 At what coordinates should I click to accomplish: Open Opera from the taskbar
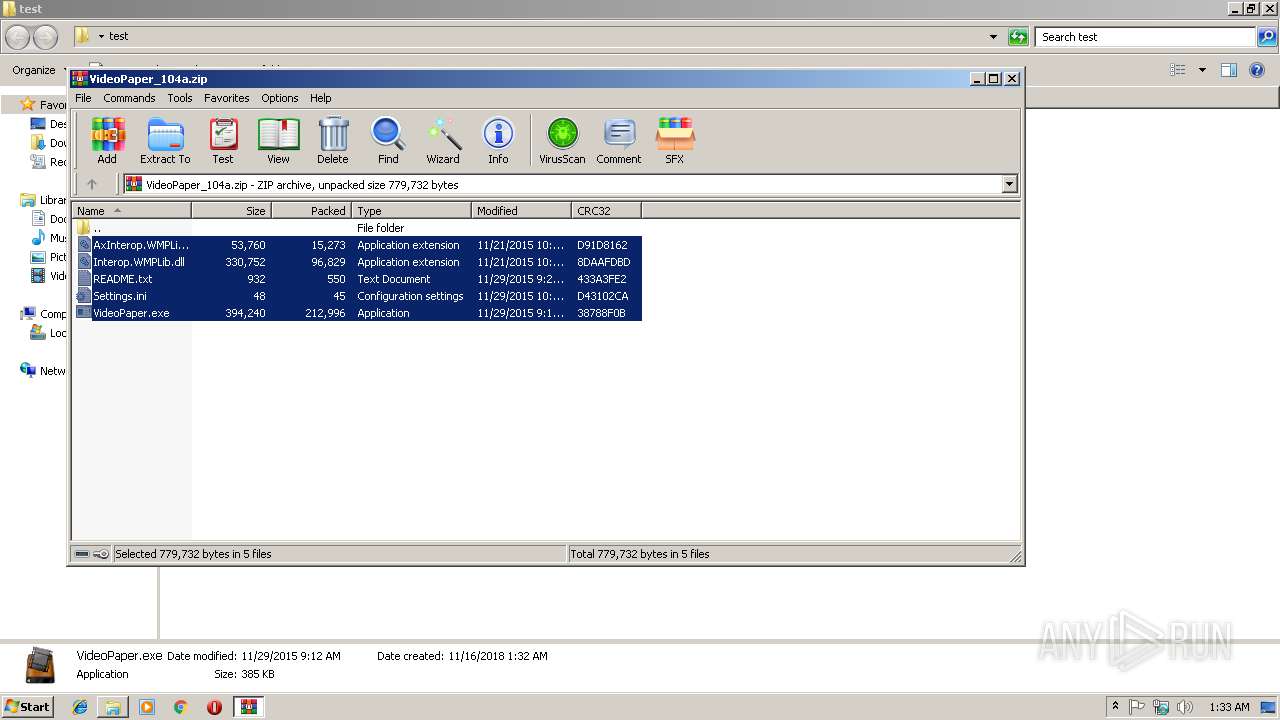[214, 707]
